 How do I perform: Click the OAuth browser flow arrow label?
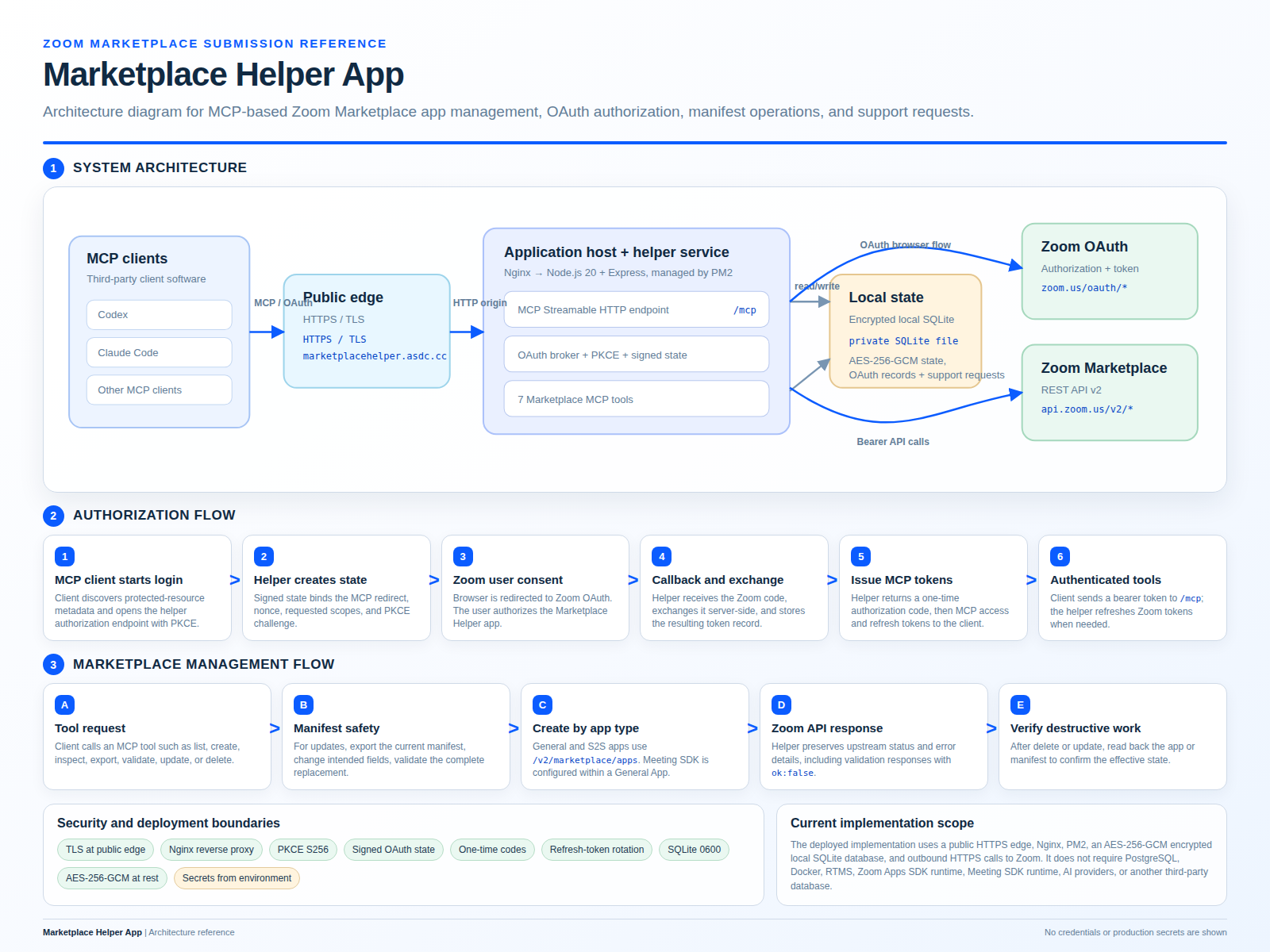pyautogui.click(x=906, y=245)
